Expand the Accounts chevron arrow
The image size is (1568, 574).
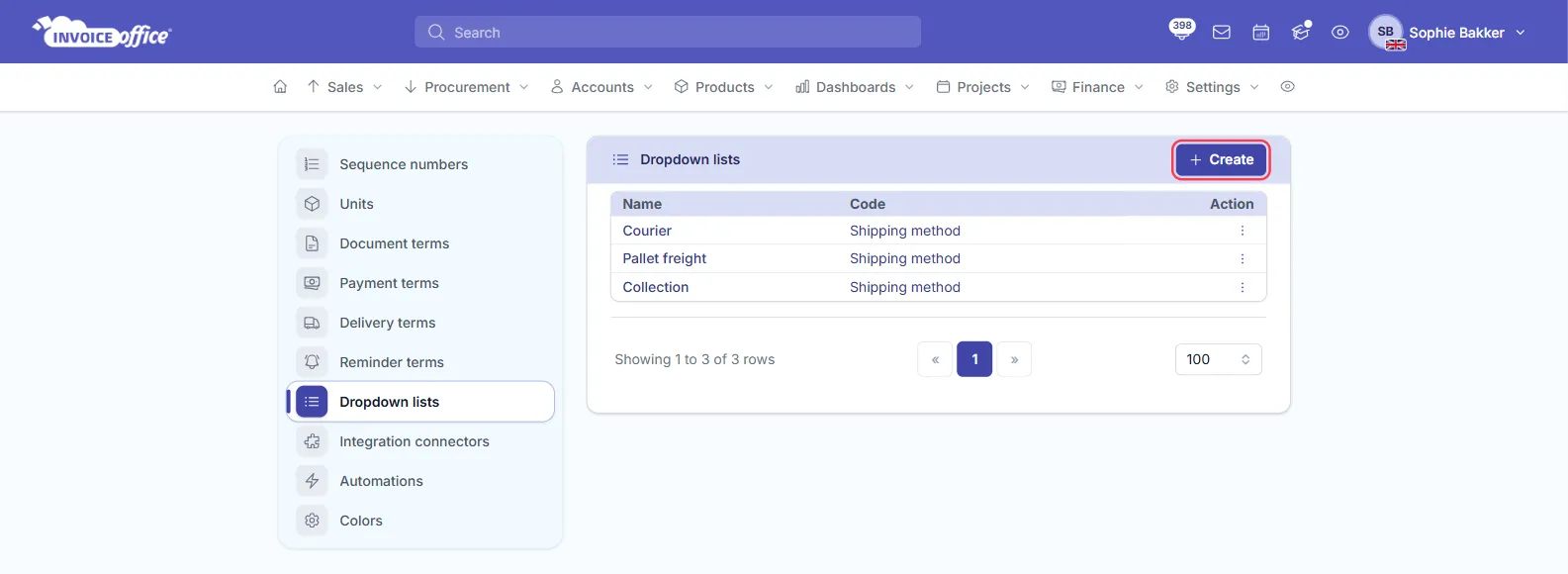648,87
